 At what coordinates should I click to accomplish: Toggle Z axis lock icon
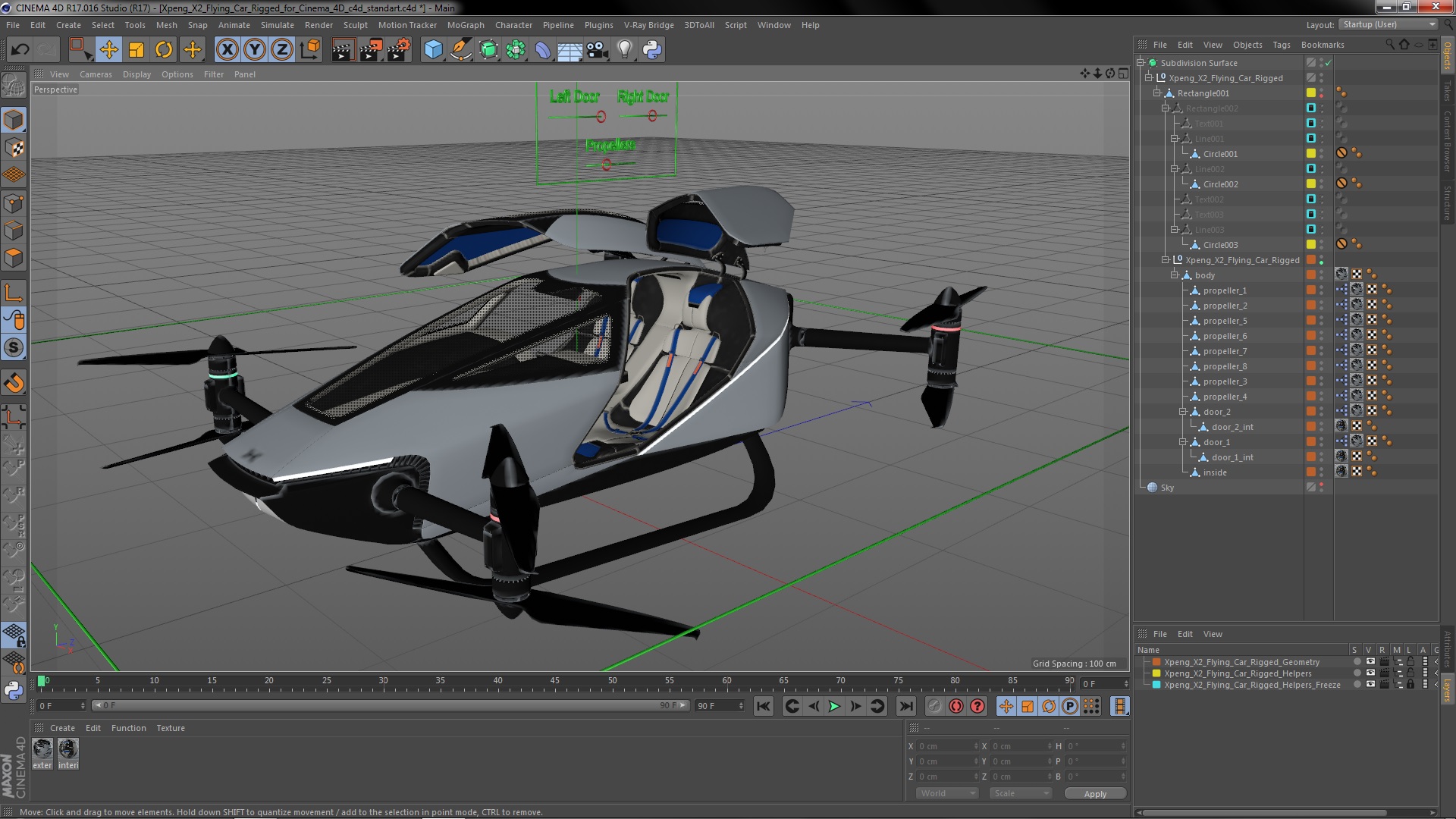click(x=282, y=50)
